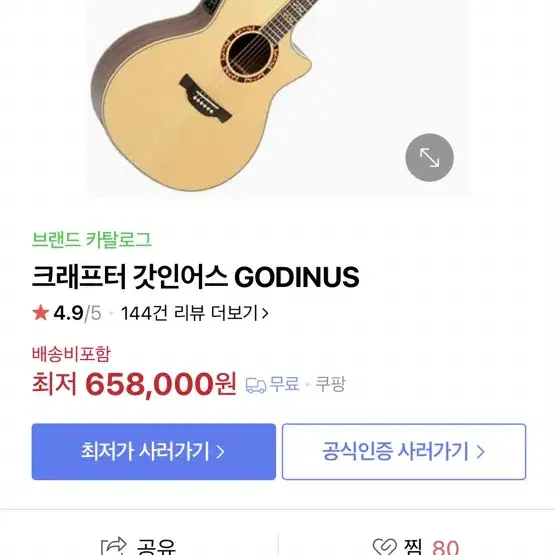Select the 크래프터 갓인어스 GODINUS title
Screen dimensions: 555x555
195,277
